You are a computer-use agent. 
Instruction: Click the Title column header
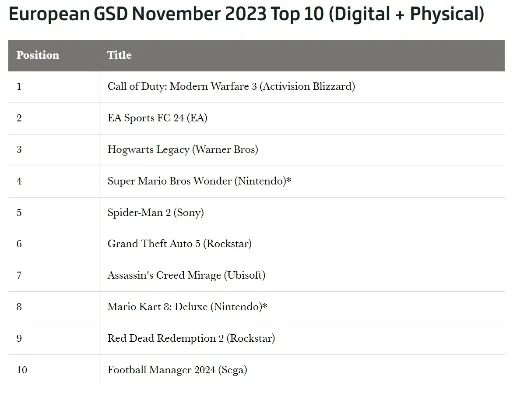pos(119,55)
